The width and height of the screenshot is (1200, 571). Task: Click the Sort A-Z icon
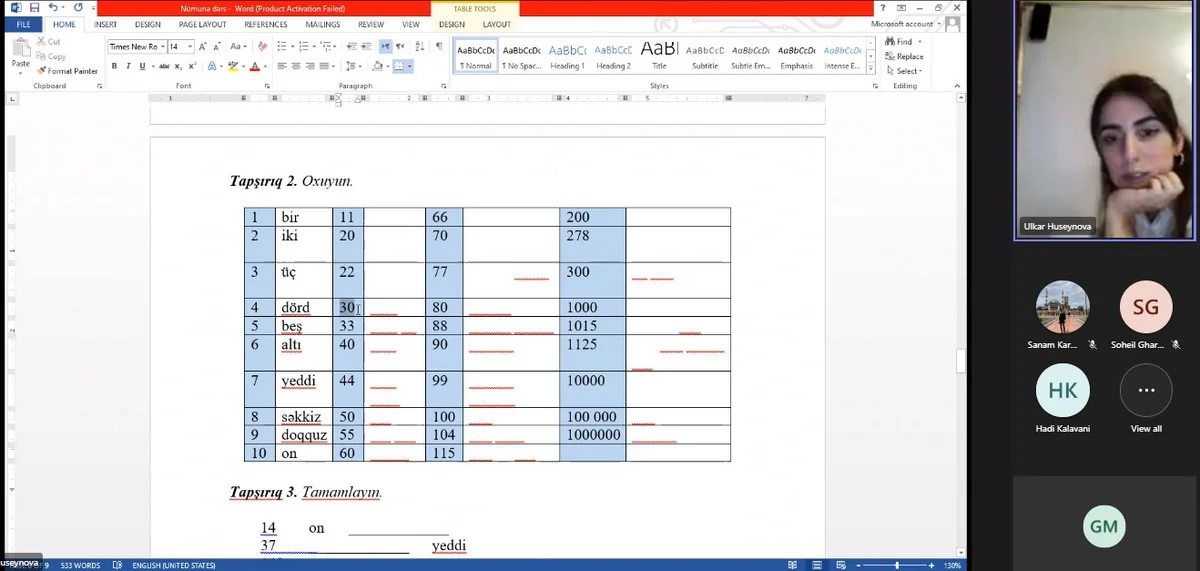pyautogui.click(x=420, y=46)
